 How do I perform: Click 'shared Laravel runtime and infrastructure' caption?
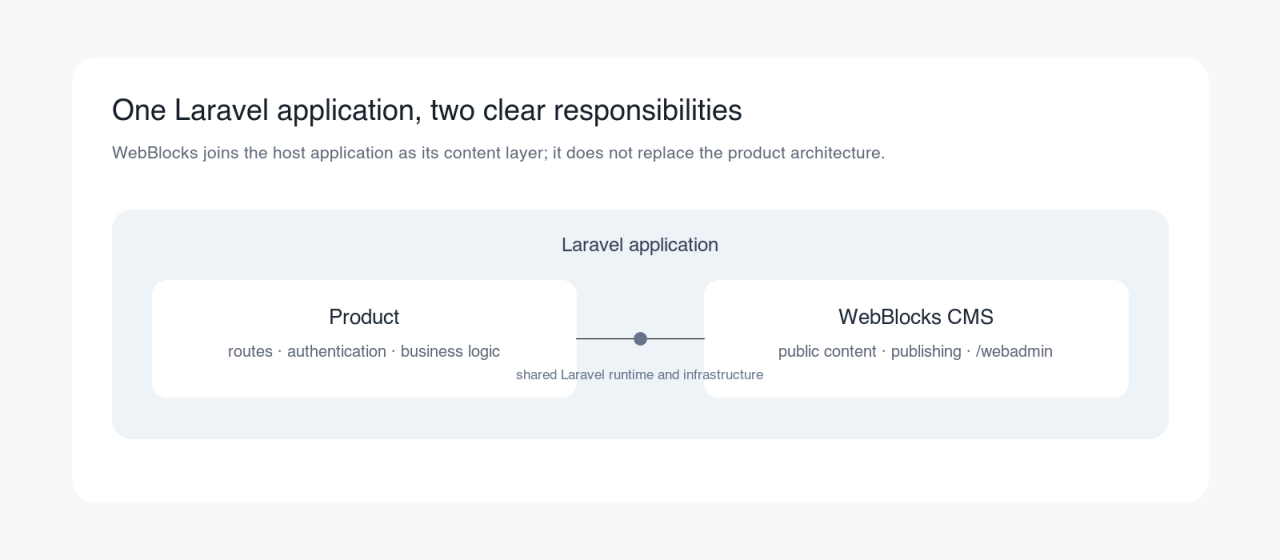pyautogui.click(x=640, y=375)
